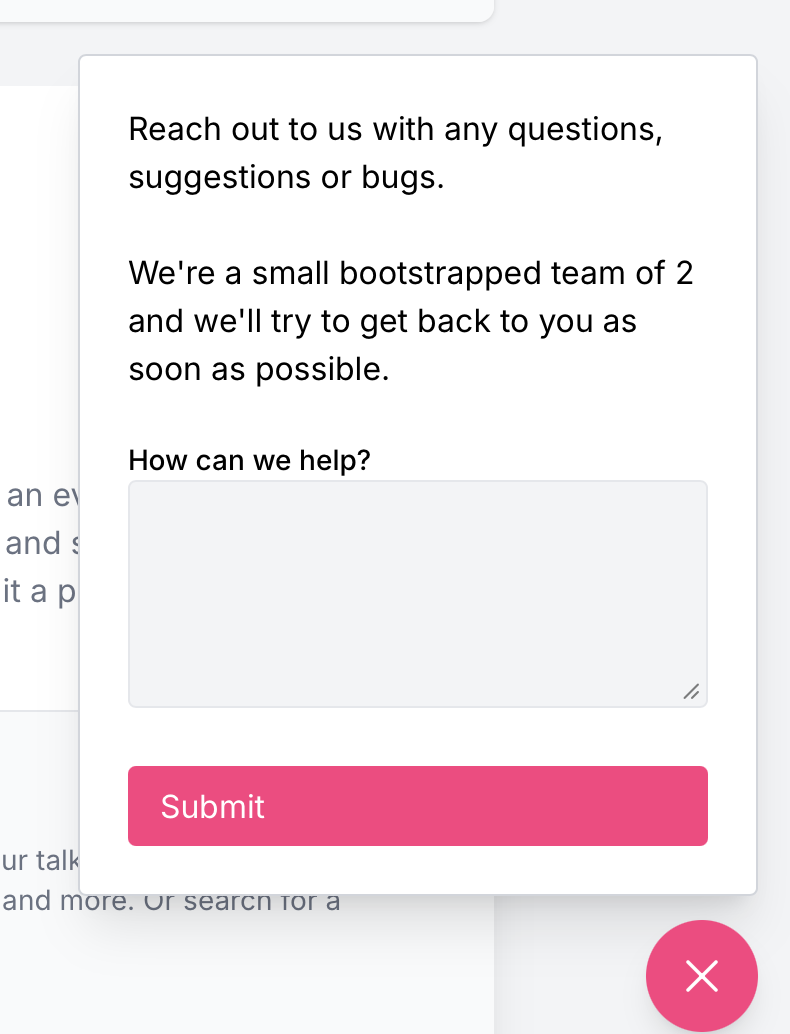790x1034 pixels.
Task: Click the white X inside the pink circle
Action: click(x=701, y=976)
